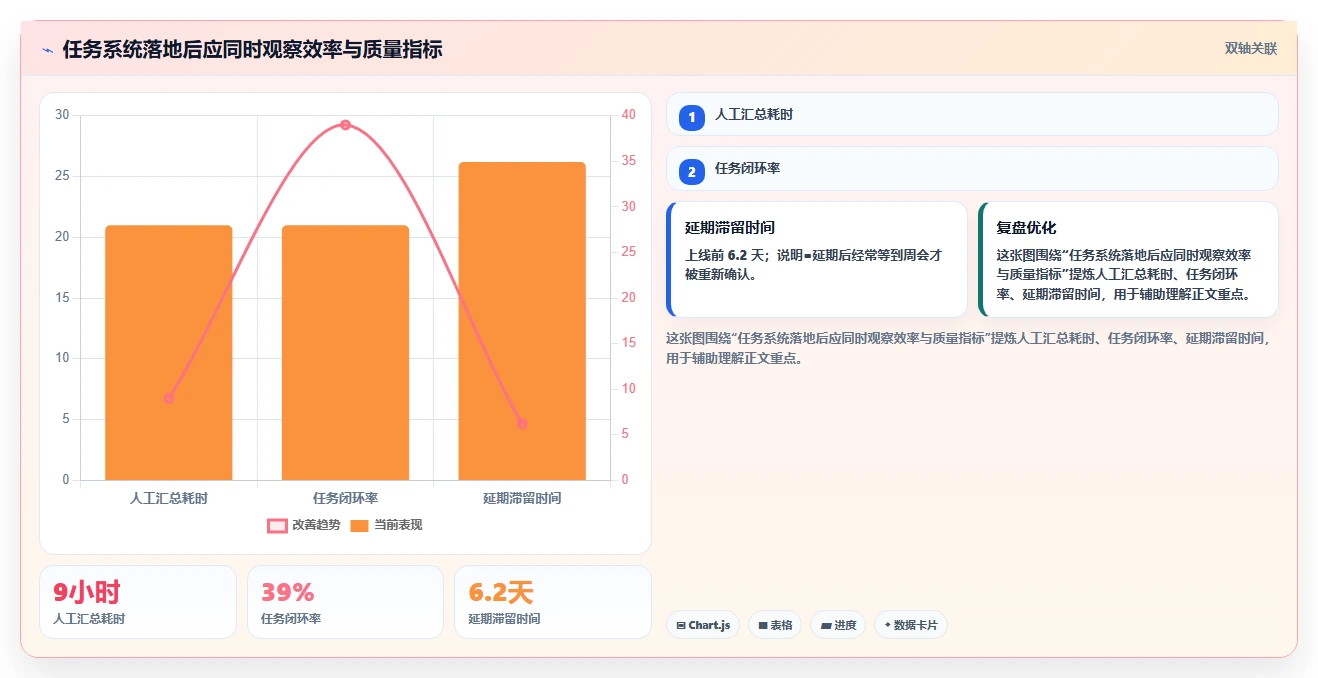Click the summary paragraph below the cards
This screenshot has height=678, width=1318.
coord(970,348)
